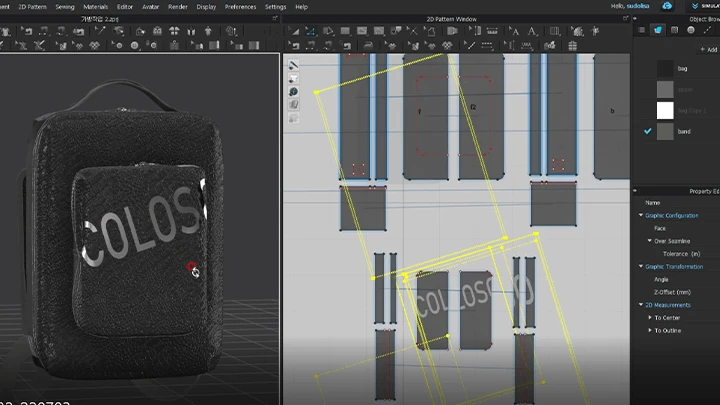Select the band fabric swatch

click(x=665, y=131)
